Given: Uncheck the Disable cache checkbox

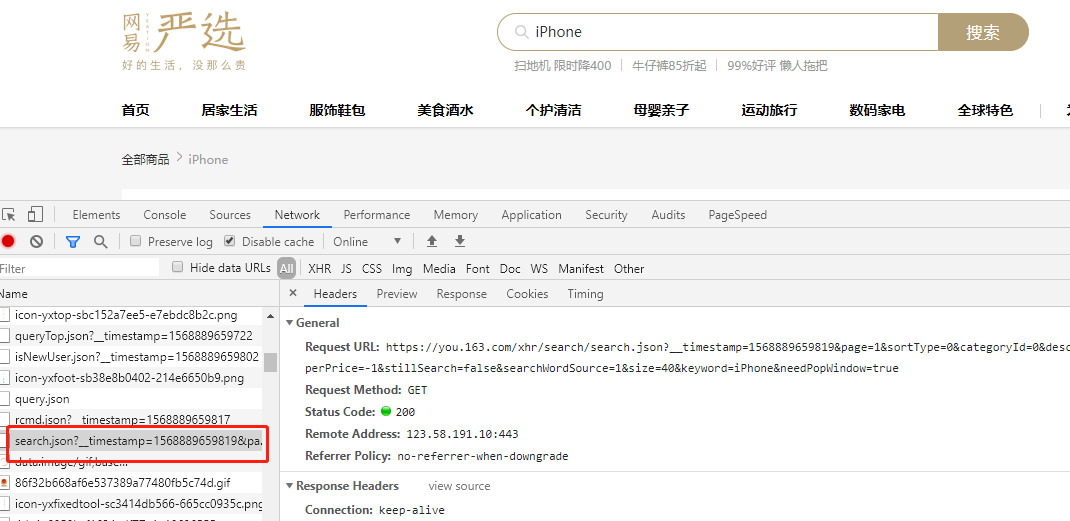Looking at the screenshot, I should (229, 241).
